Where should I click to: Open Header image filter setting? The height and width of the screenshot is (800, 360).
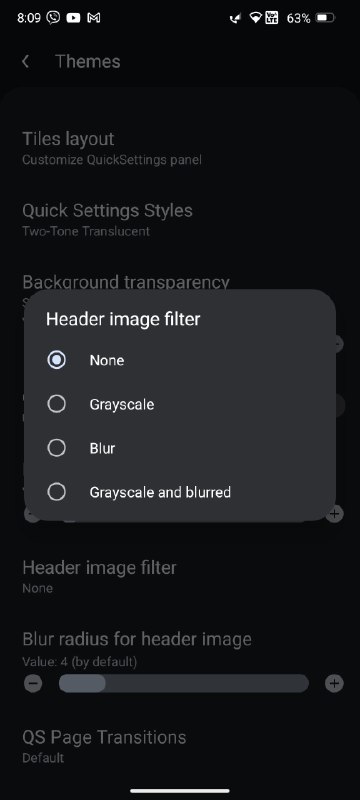click(179, 577)
